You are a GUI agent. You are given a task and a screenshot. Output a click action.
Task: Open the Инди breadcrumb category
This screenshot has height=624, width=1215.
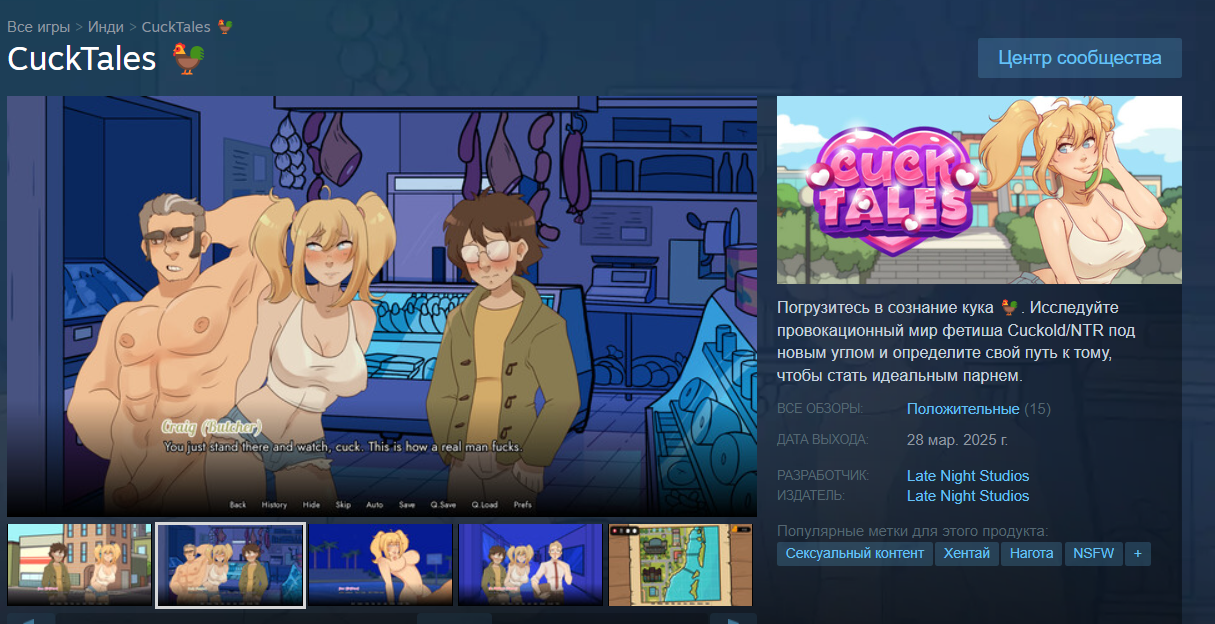(x=106, y=26)
